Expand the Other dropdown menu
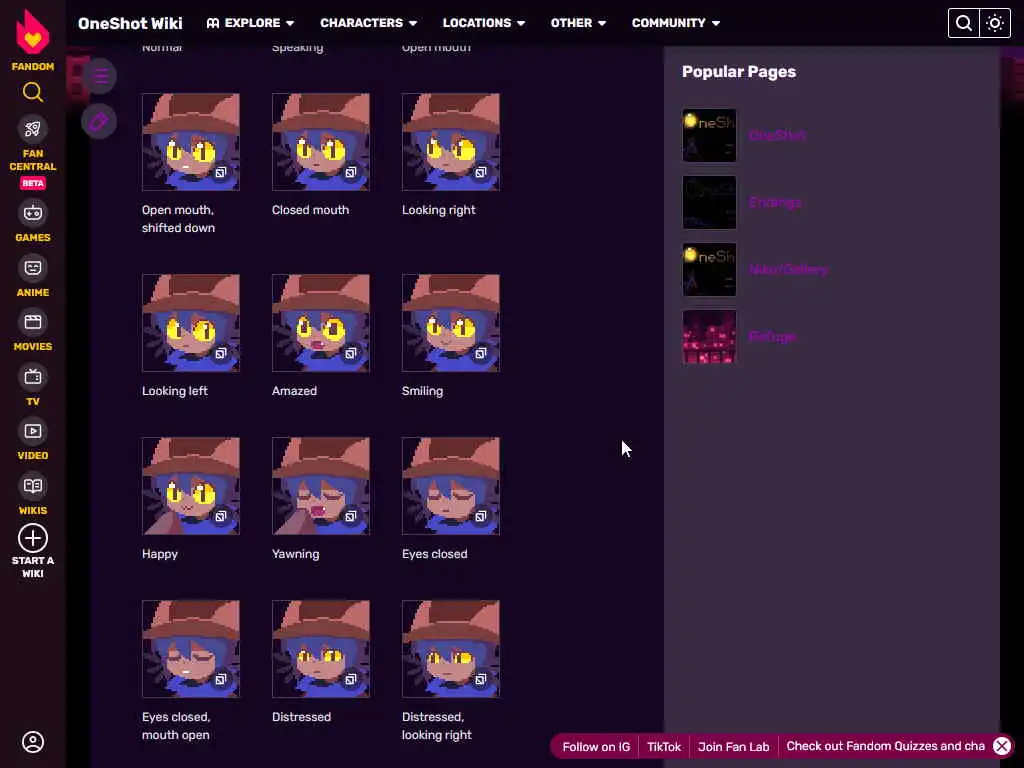The image size is (1024, 768). click(x=578, y=23)
